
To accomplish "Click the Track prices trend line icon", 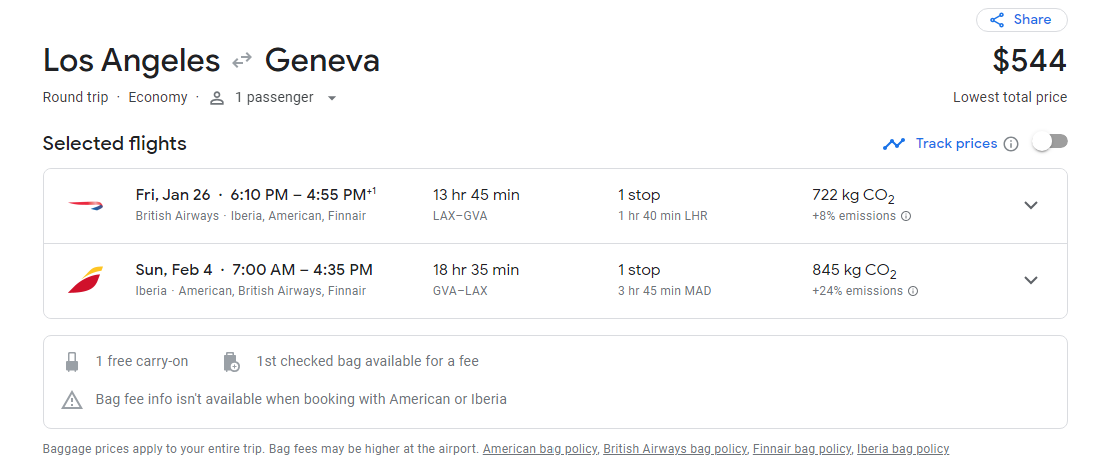I will click(894, 144).
